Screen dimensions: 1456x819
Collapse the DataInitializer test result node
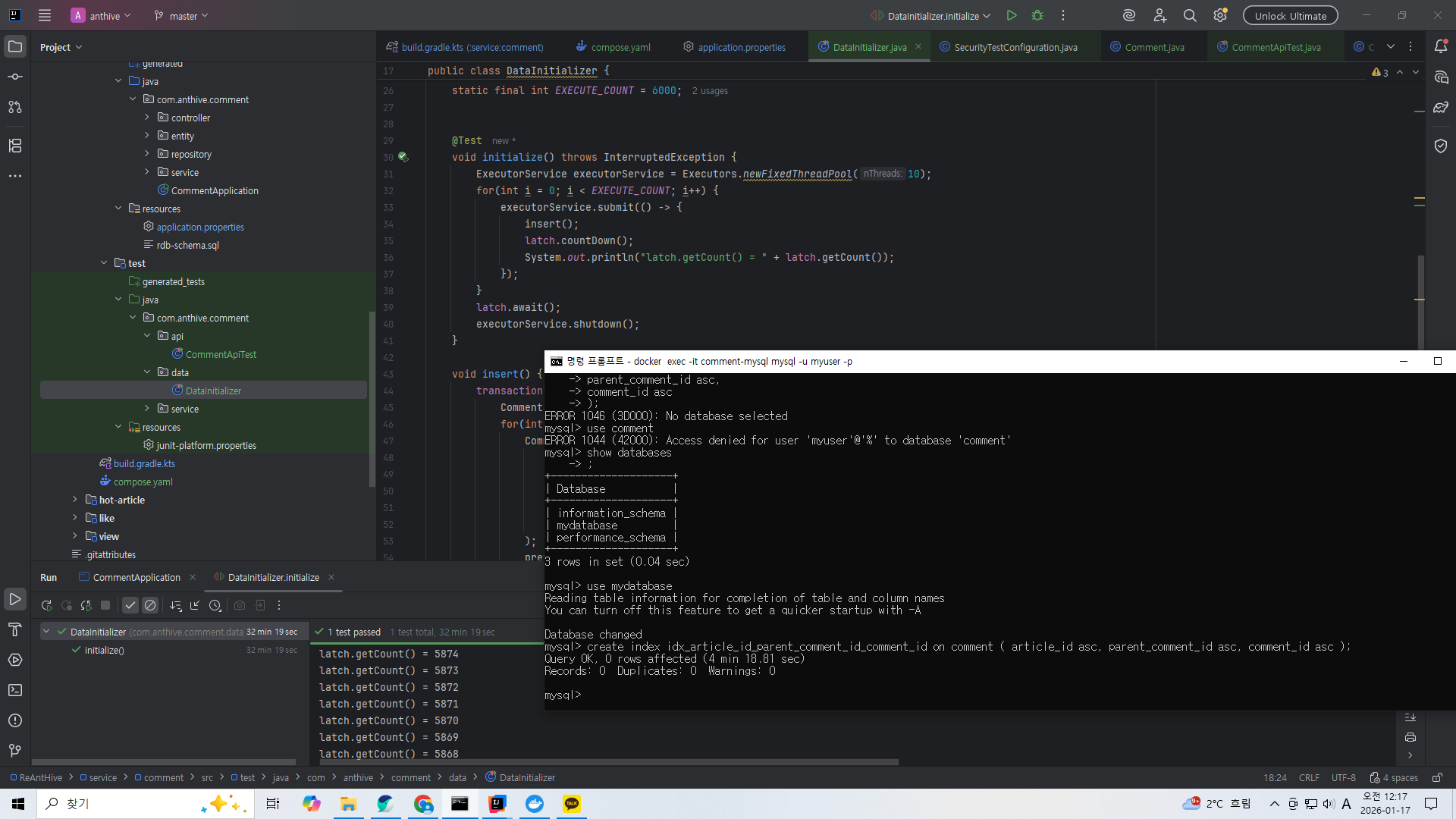pos(46,632)
